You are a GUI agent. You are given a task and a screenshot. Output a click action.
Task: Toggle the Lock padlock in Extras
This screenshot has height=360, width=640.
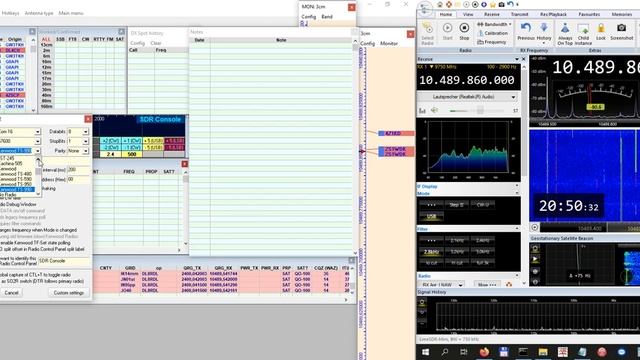(601, 31)
